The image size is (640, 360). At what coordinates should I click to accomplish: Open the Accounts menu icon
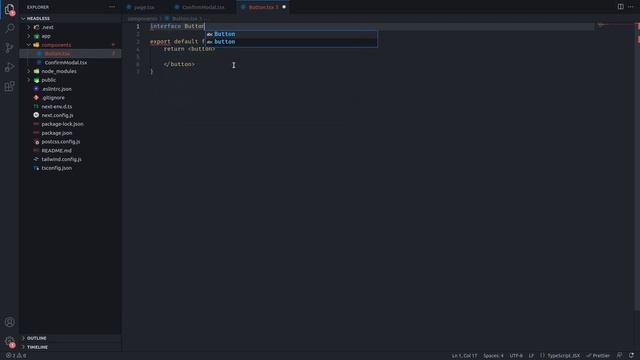coord(9,322)
